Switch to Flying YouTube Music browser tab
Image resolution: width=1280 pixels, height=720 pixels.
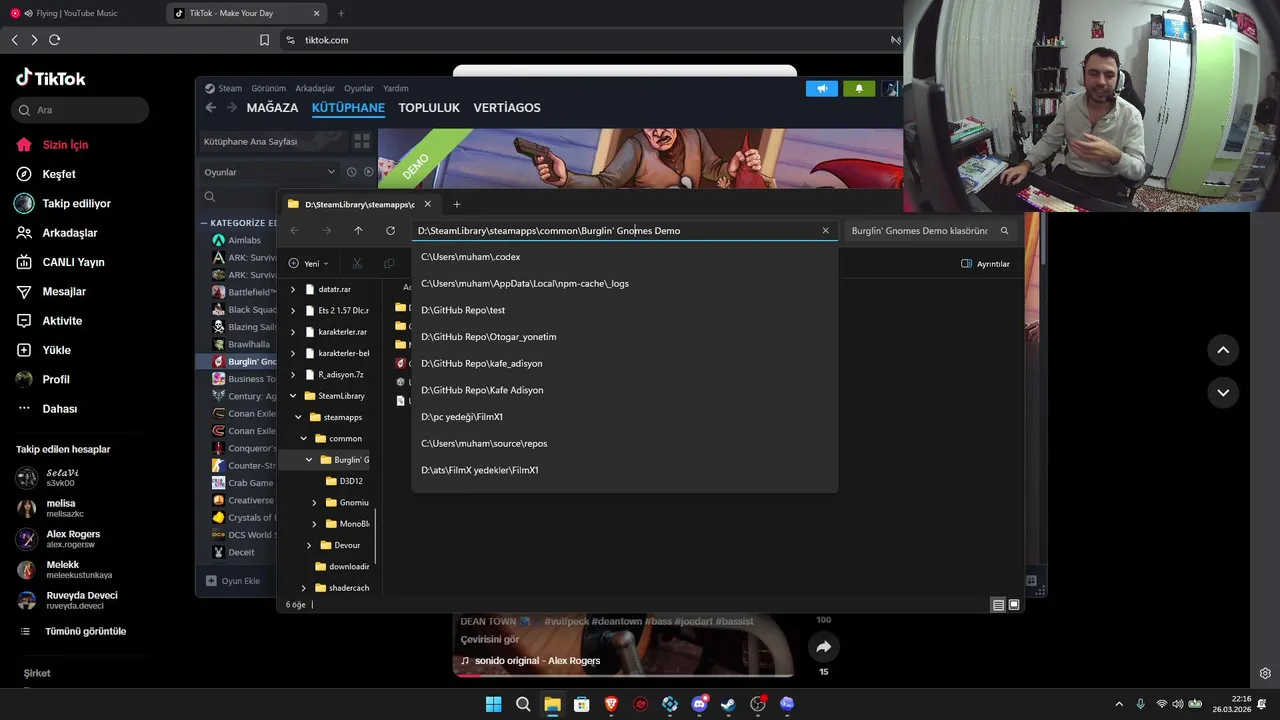(80, 13)
